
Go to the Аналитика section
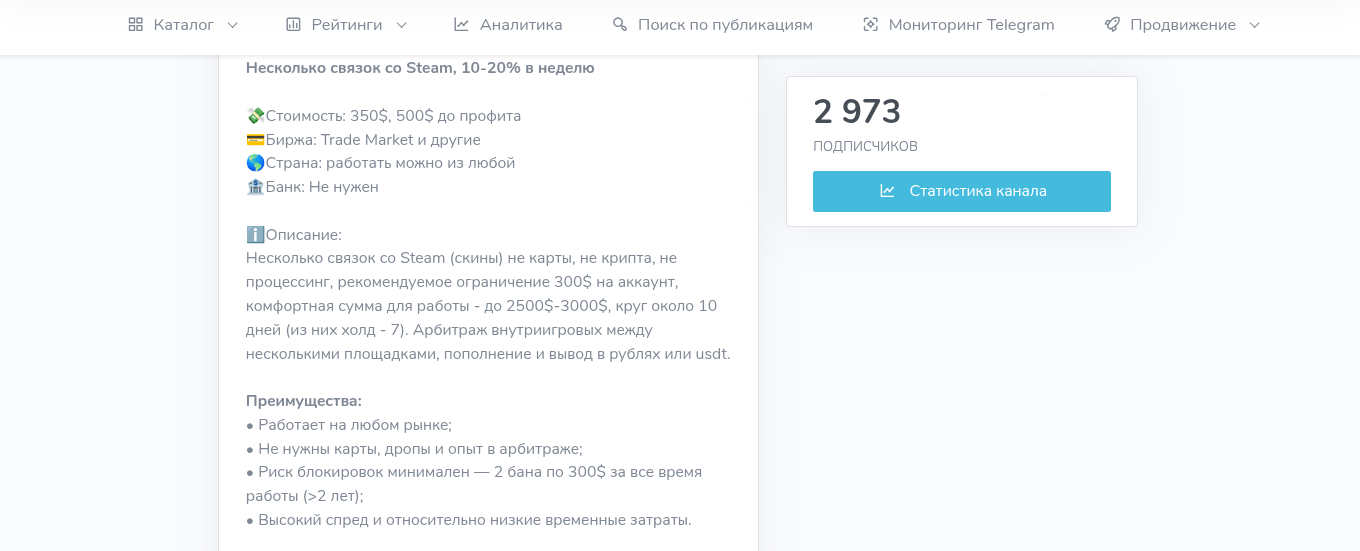pyautogui.click(x=521, y=25)
